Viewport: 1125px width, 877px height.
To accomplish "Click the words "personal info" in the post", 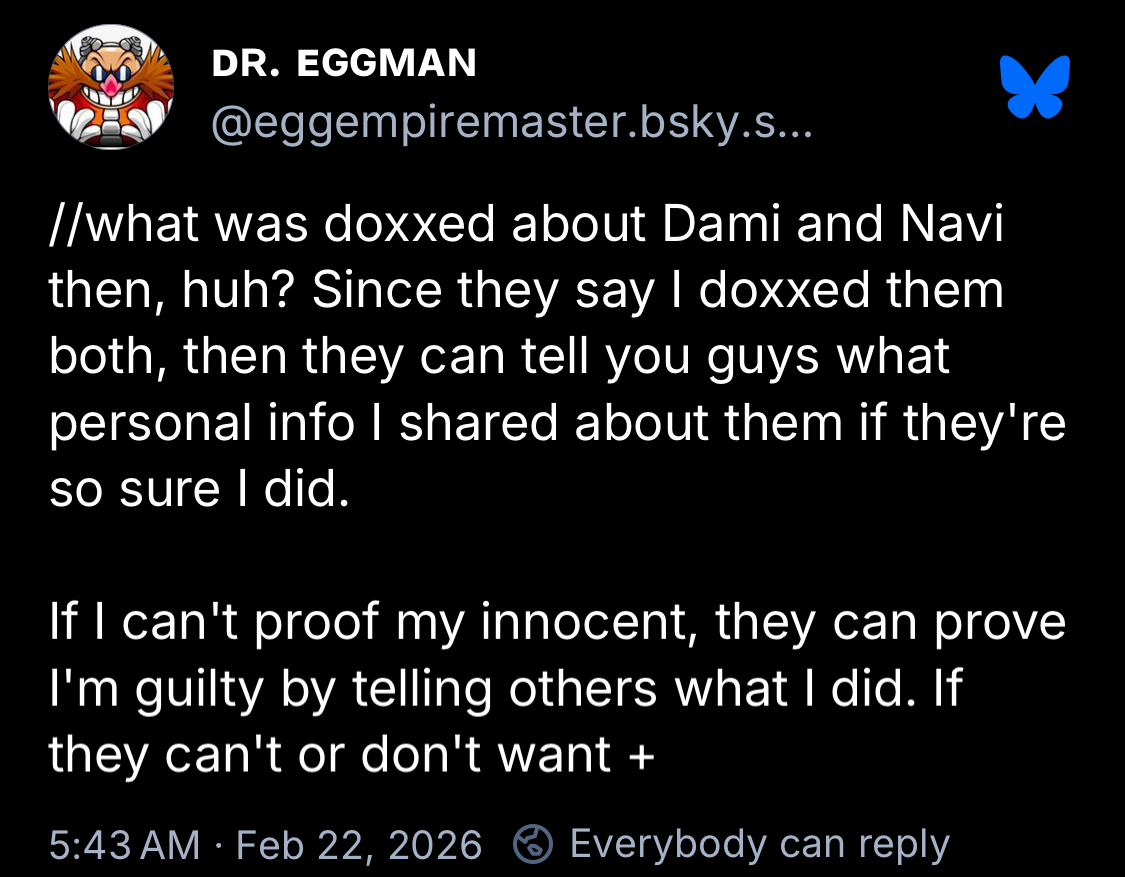I will coord(201,424).
